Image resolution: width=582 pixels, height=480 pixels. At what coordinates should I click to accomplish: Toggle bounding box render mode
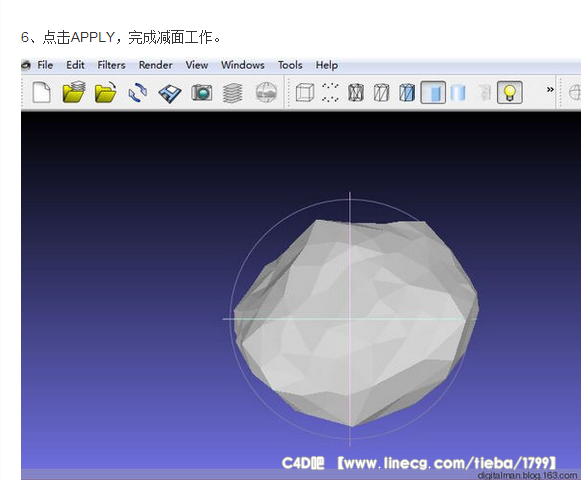pos(305,92)
